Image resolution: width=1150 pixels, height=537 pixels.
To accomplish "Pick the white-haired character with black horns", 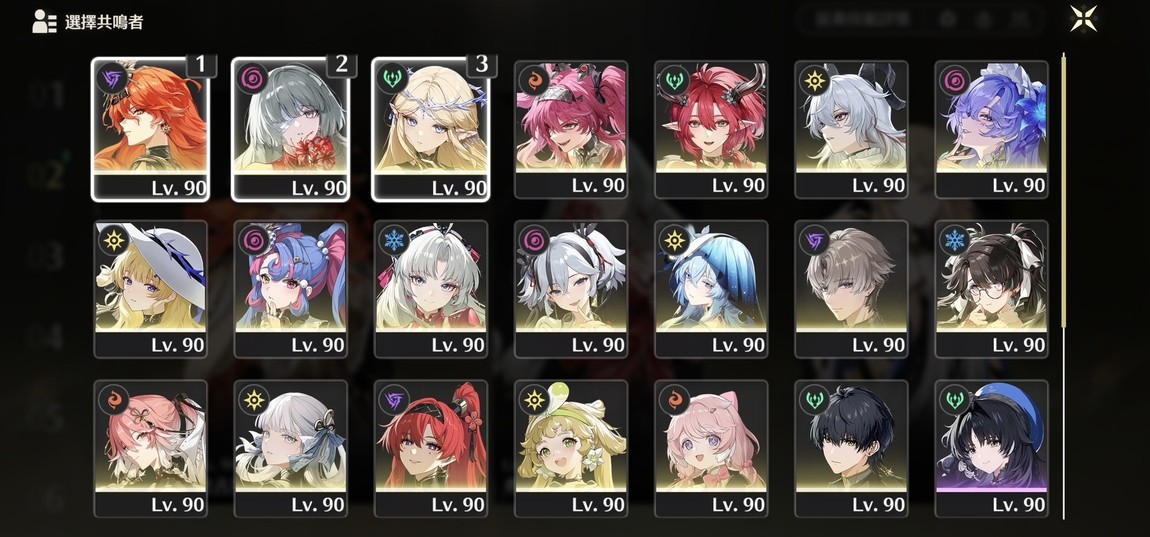I will click(851, 130).
